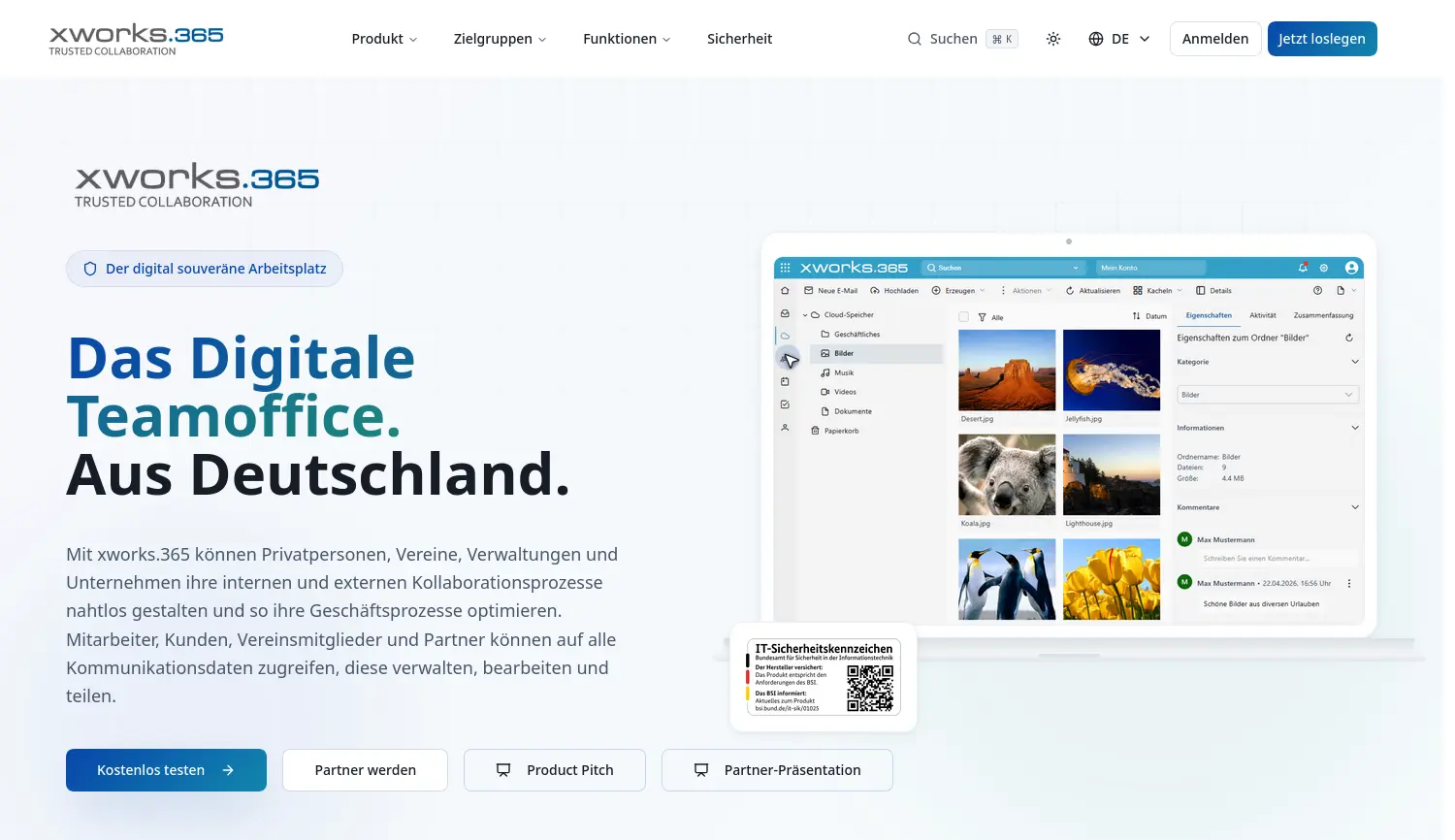Expand the Funktionen menu
This screenshot has width=1455, height=840.
click(627, 39)
